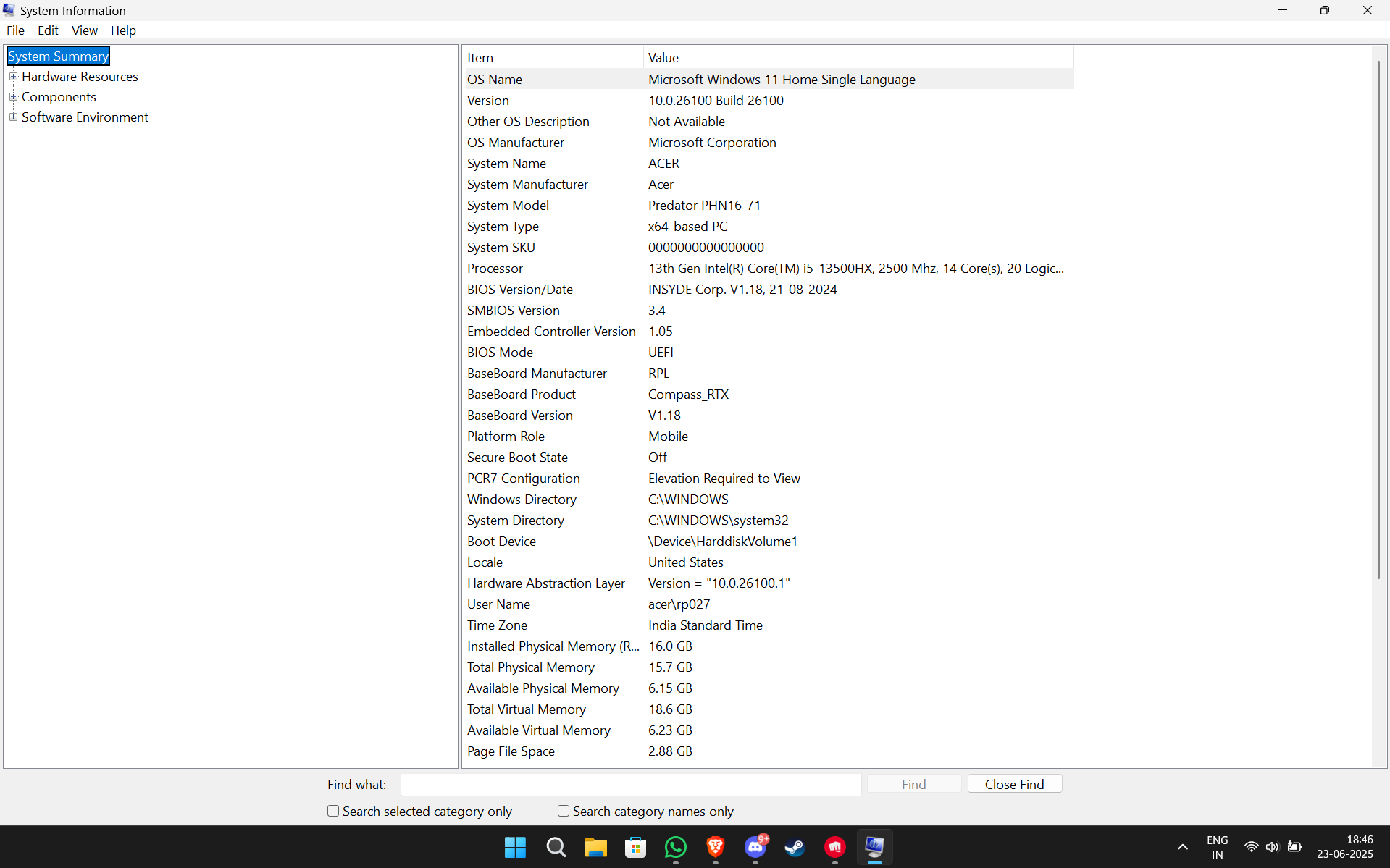The height and width of the screenshot is (868, 1390).
Task: Sort by the Value column header
Action: click(858, 57)
